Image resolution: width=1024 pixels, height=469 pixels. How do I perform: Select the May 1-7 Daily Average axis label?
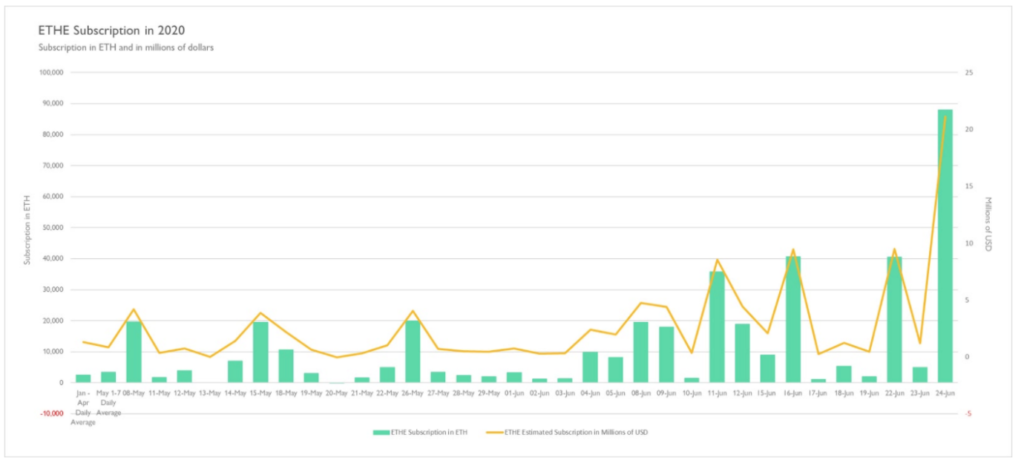click(108, 403)
